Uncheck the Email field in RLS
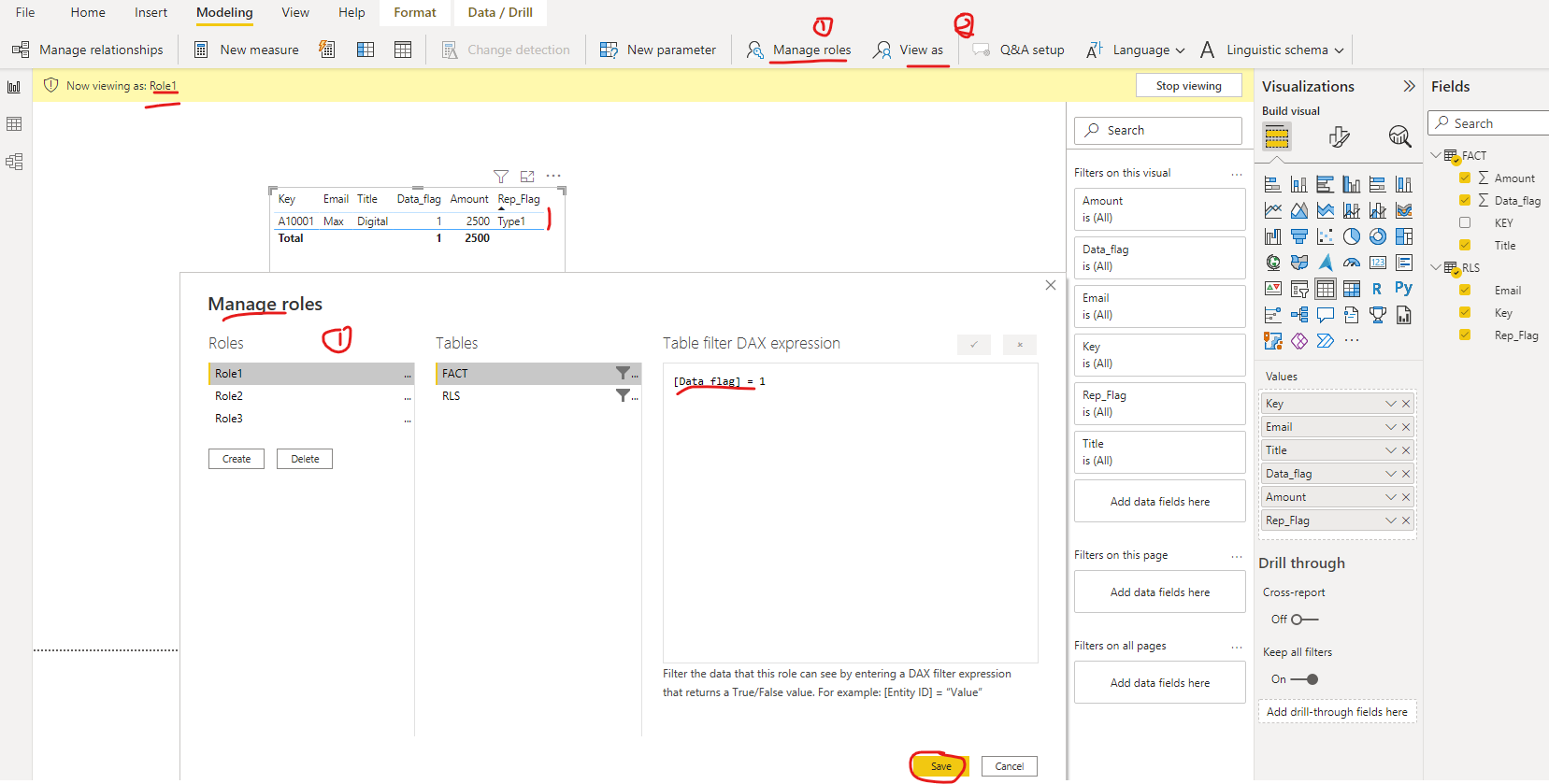The image size is (1549, 784). (x=1465, y=290)
